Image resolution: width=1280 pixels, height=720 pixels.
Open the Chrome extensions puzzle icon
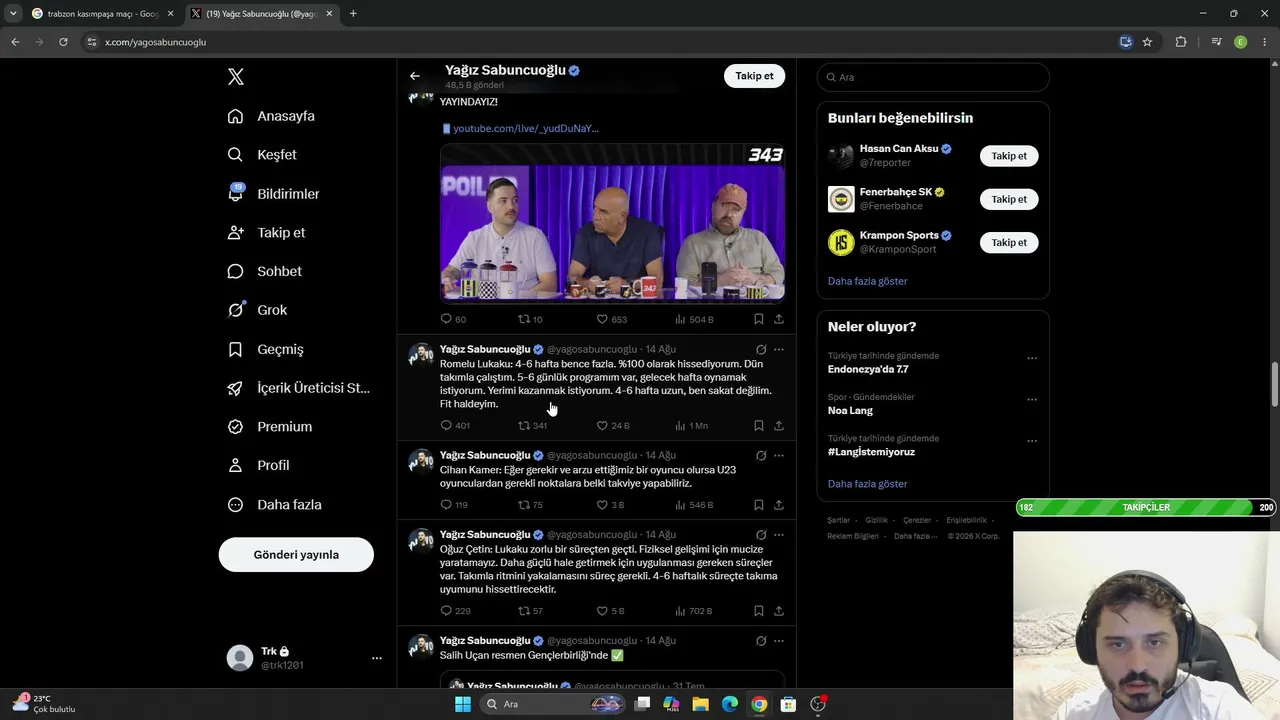1181,42
